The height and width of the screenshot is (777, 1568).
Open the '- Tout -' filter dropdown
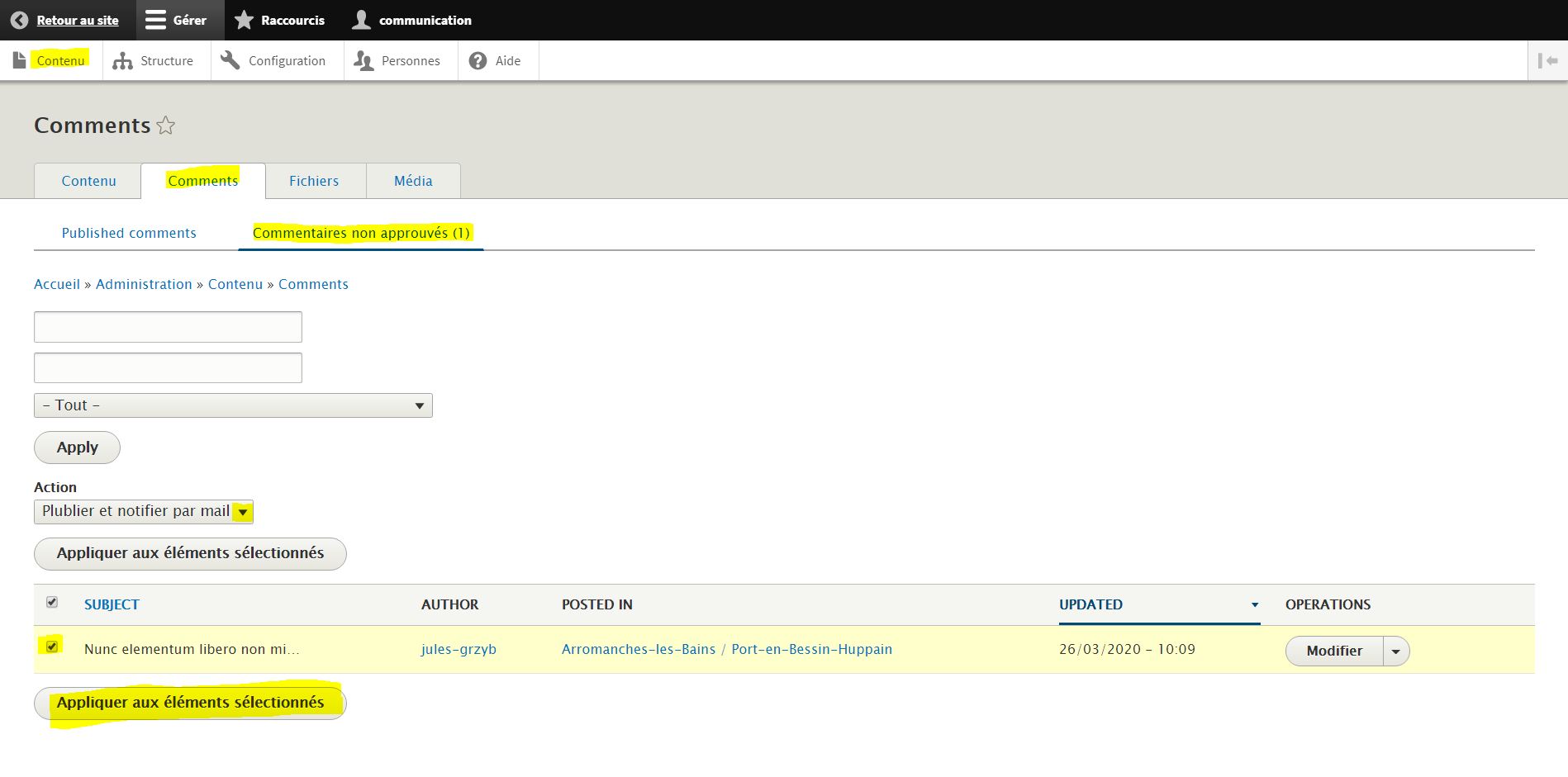coord(233,405)
